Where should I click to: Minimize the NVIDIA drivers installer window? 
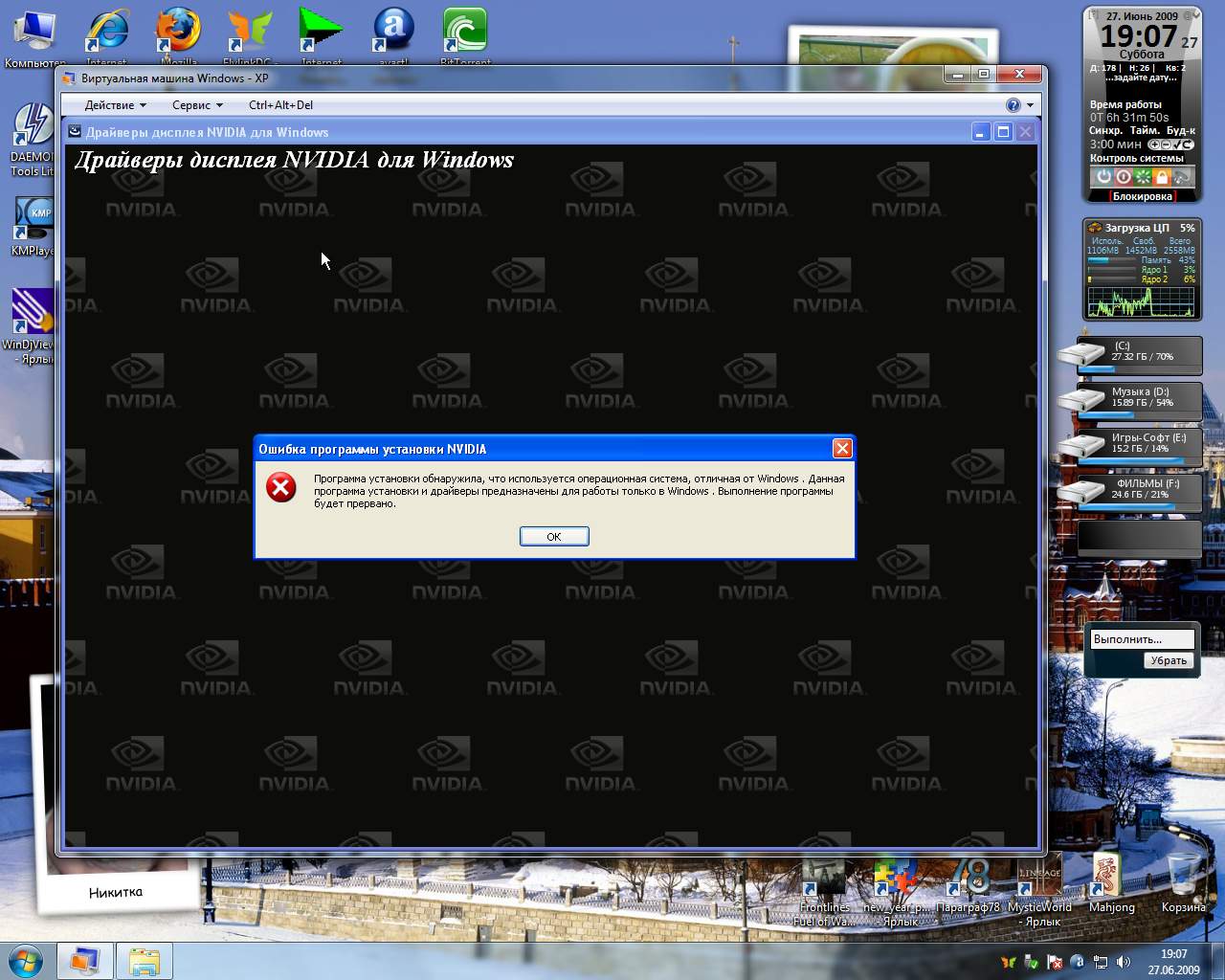click(981, 132)
